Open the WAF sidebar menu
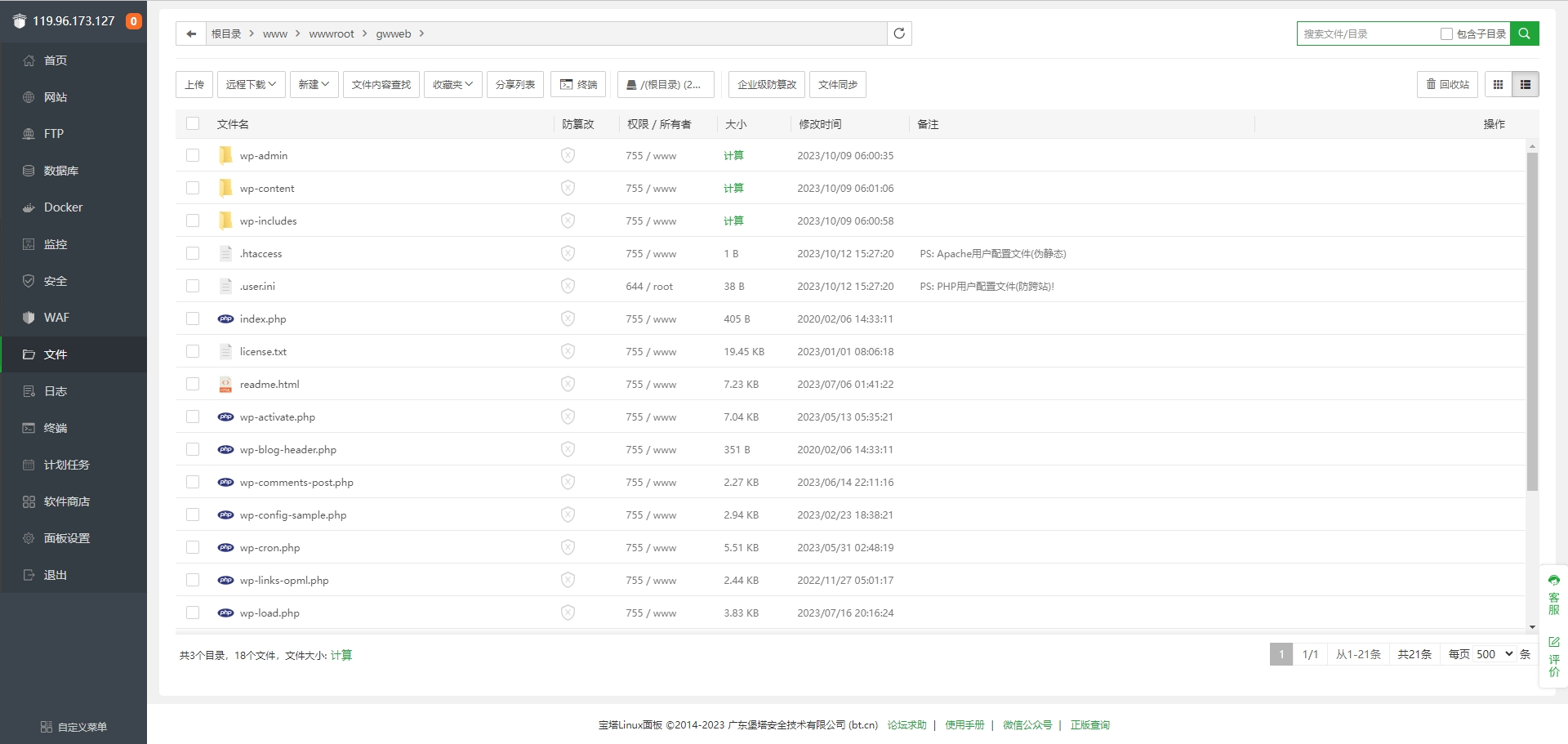 [73, 318]
